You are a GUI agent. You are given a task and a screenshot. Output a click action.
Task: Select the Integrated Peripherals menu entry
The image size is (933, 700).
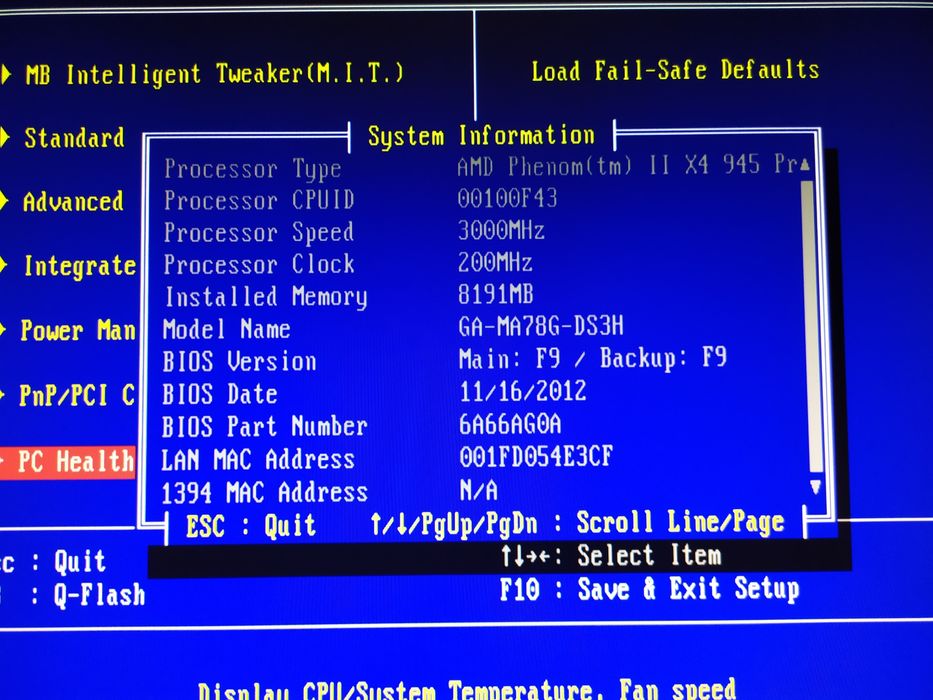(80, 266)
